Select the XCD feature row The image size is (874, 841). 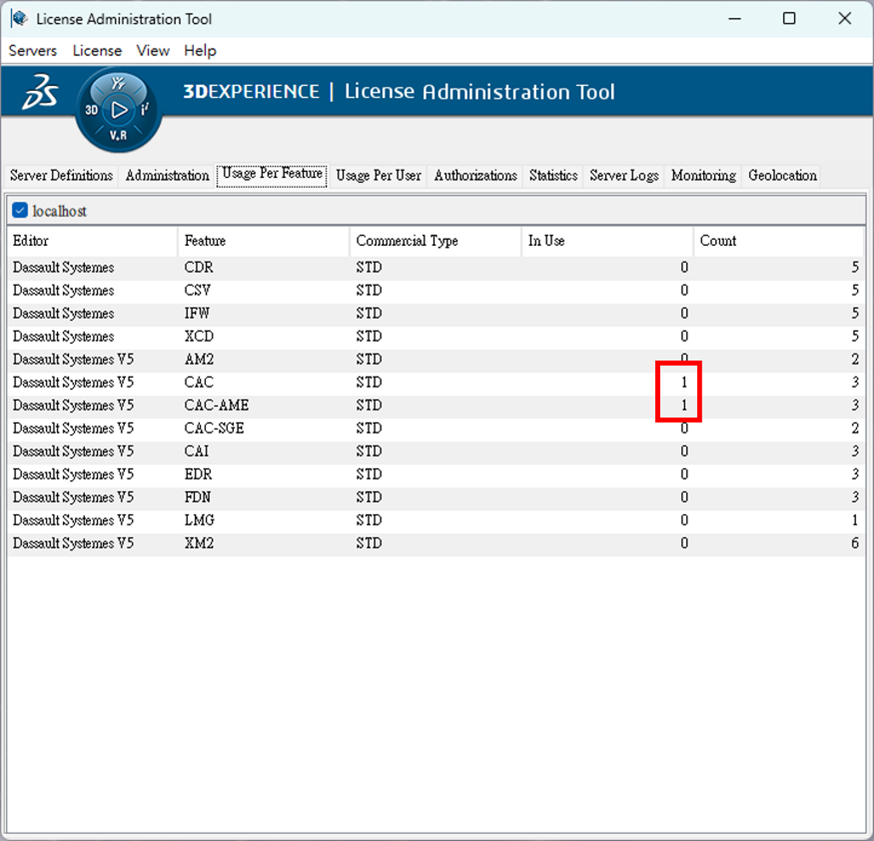(436, 336)
